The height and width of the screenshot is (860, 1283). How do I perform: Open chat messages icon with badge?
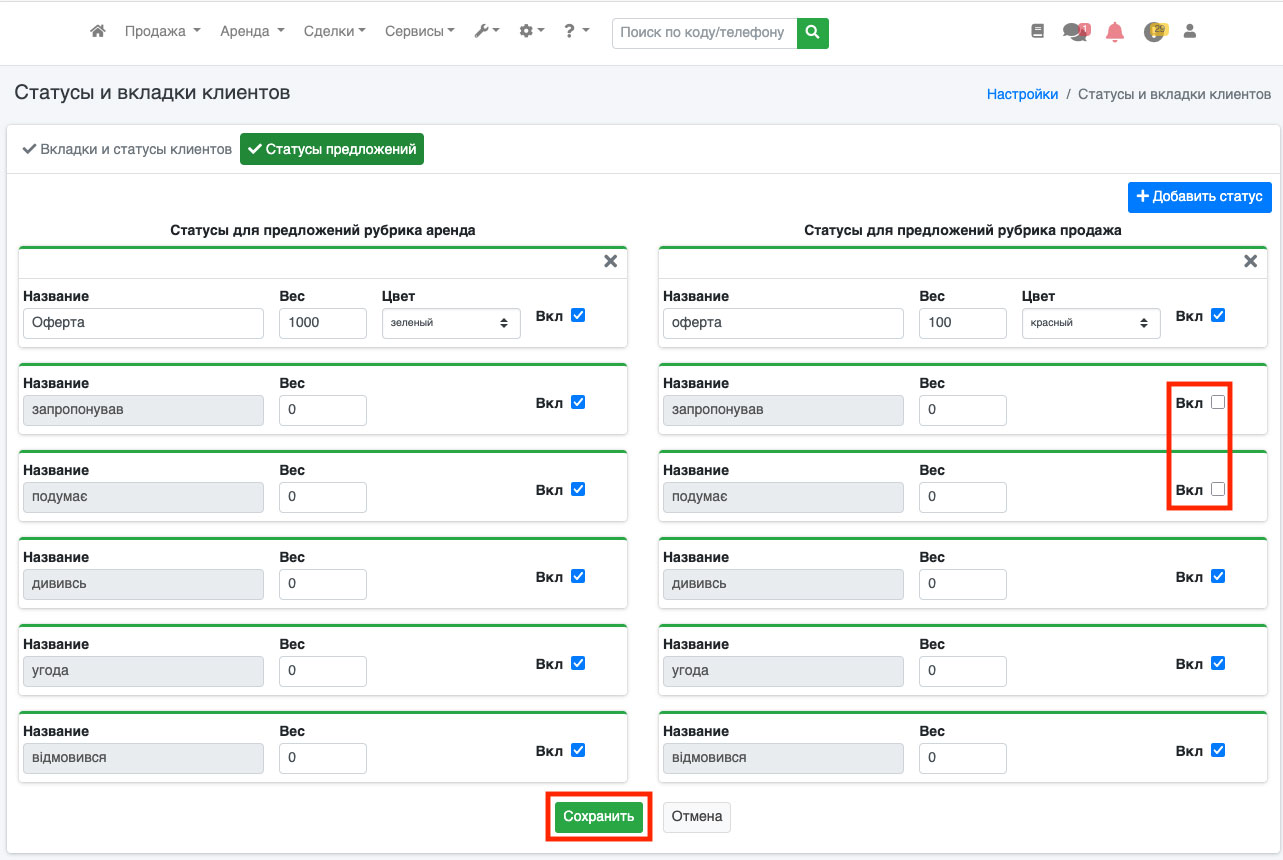pyautogui.click(x=1075, y=32)
